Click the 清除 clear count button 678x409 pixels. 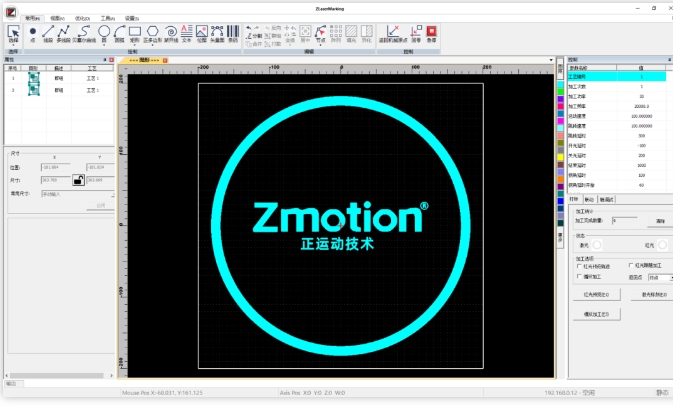point(660,221)
